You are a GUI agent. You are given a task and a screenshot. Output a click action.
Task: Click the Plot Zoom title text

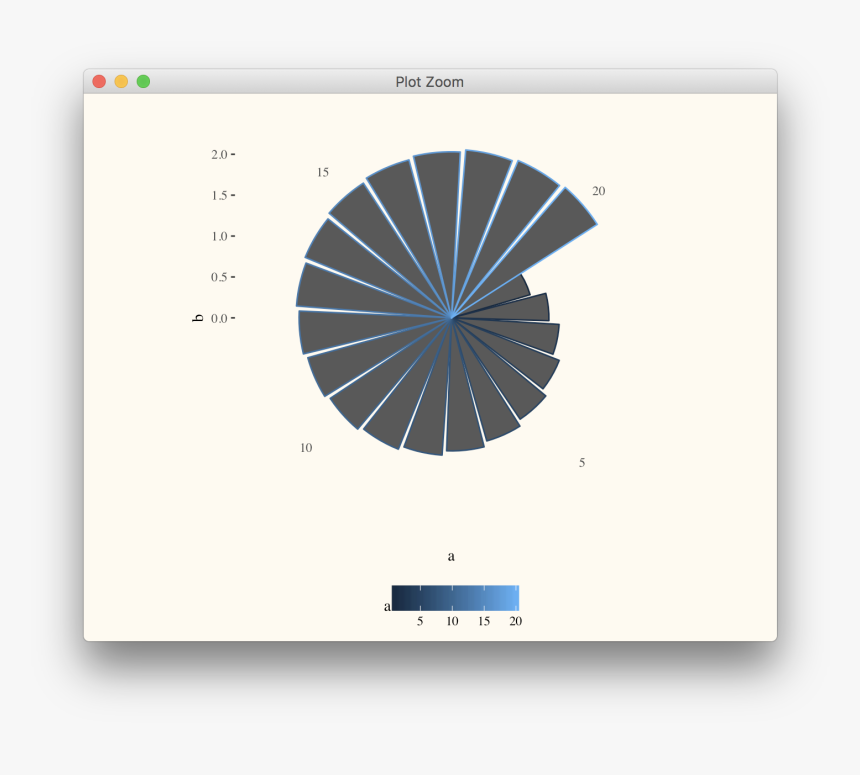429,82
